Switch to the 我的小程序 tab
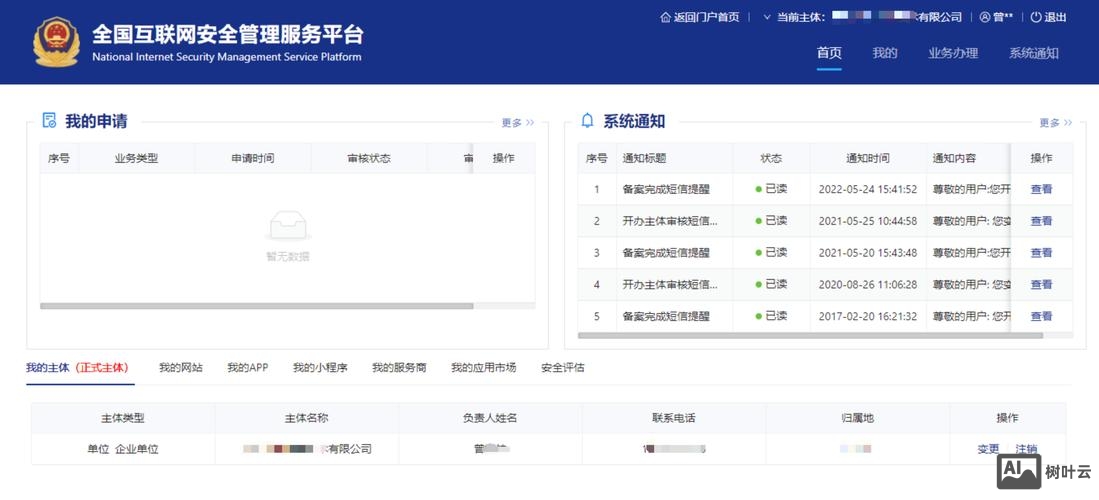Viewport: 1099px width, 500px height. [x=320, y=367]
